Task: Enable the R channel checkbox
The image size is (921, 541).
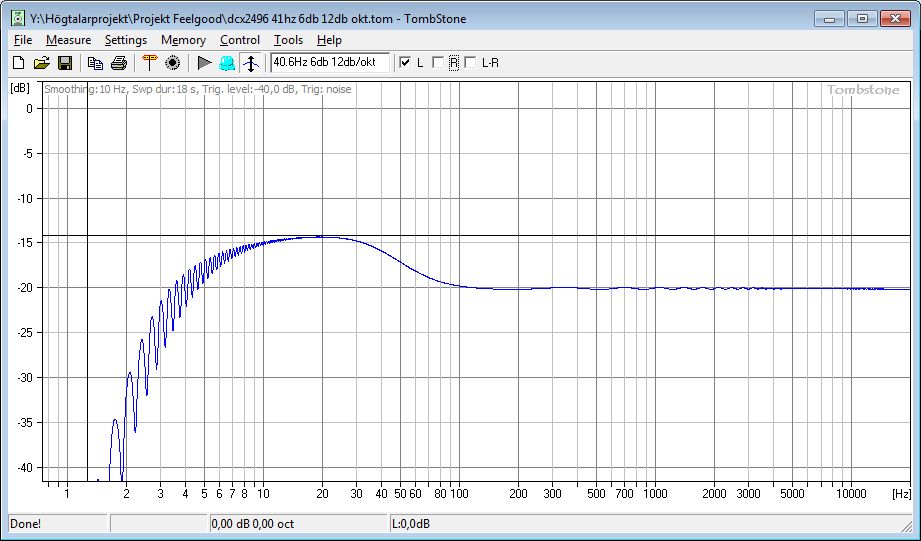Action: [438, 63]
